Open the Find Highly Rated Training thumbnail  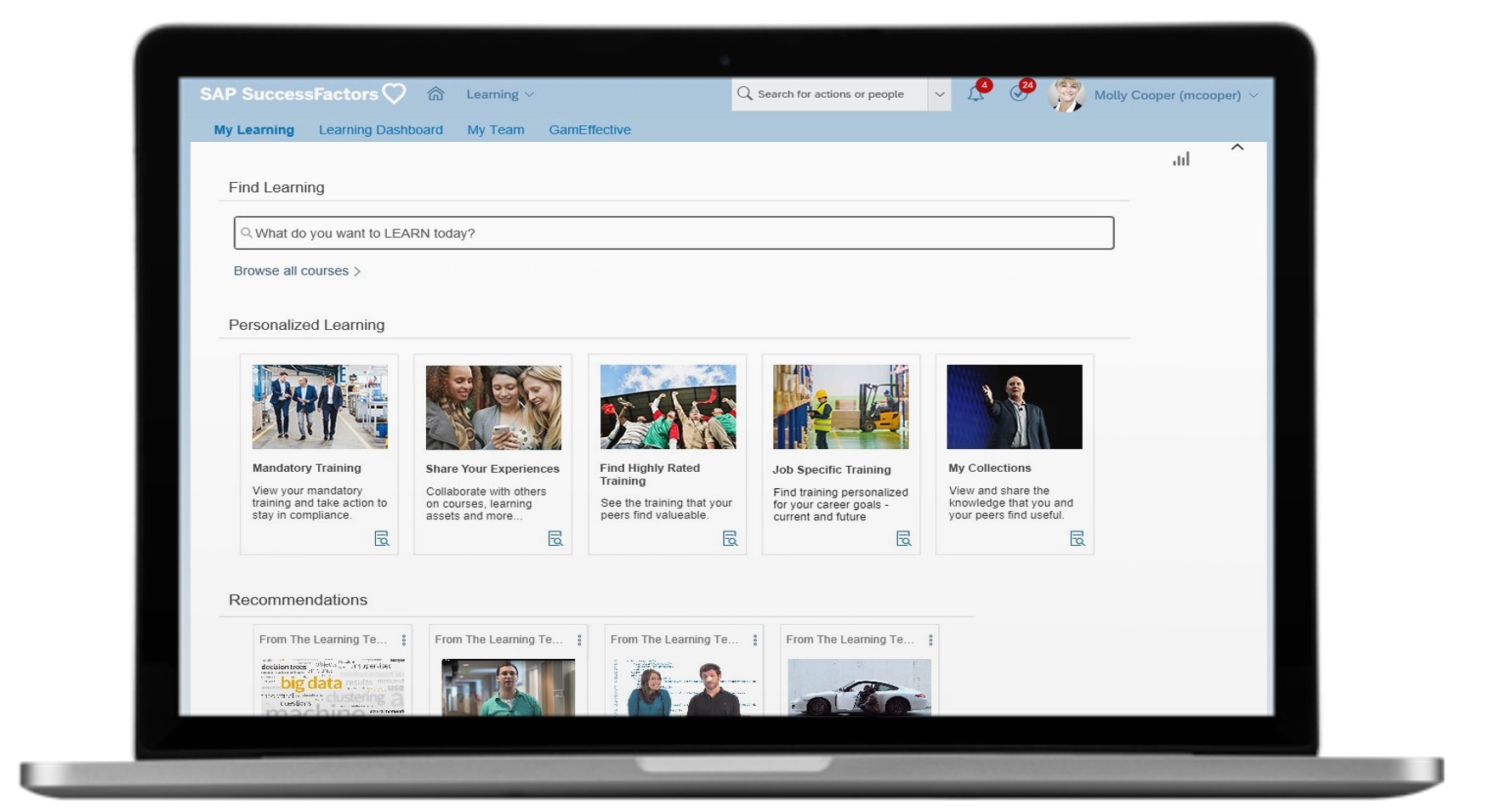click(x=668, y=407)
